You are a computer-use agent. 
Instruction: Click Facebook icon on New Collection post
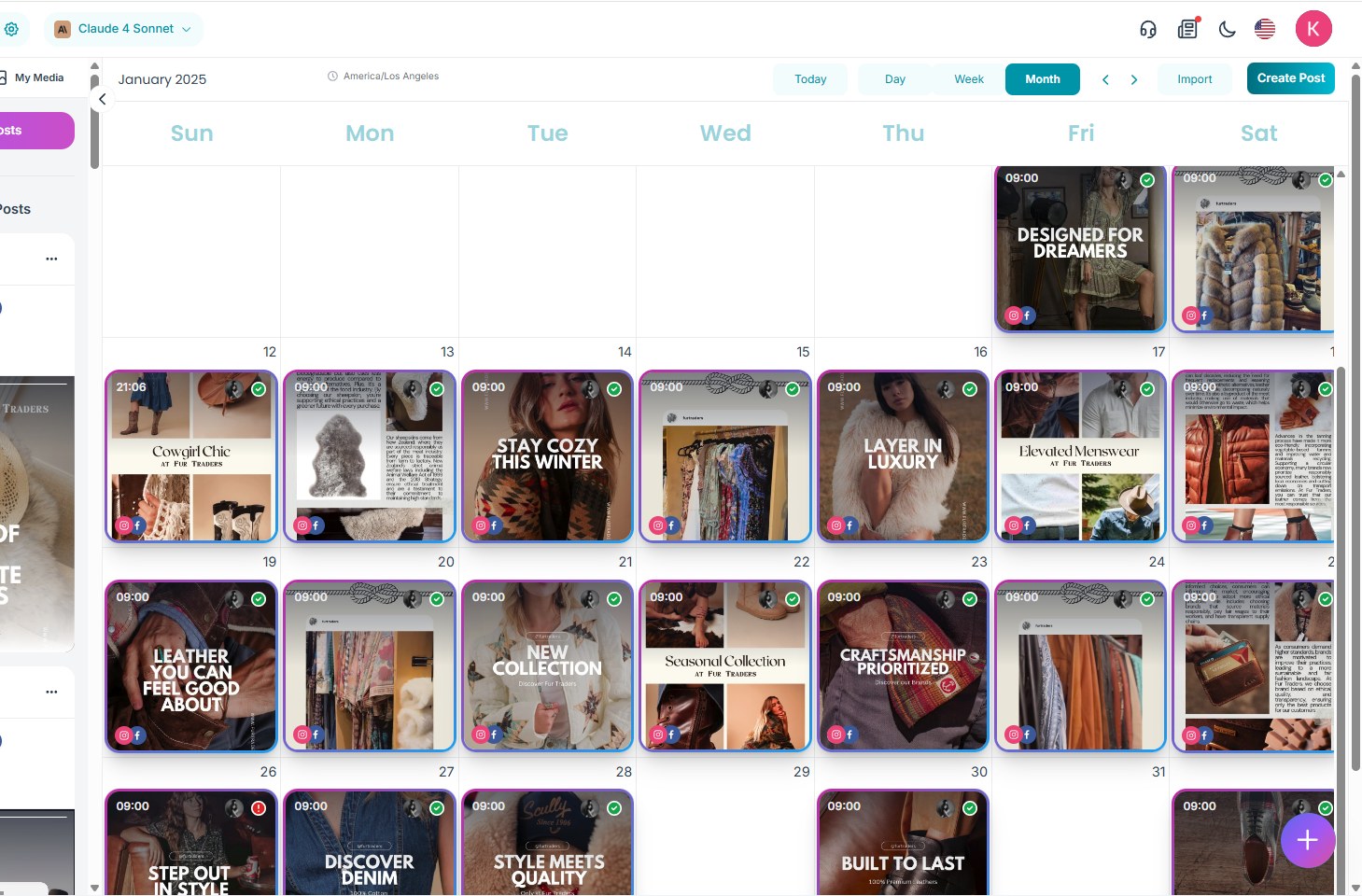tap(494, 735)
